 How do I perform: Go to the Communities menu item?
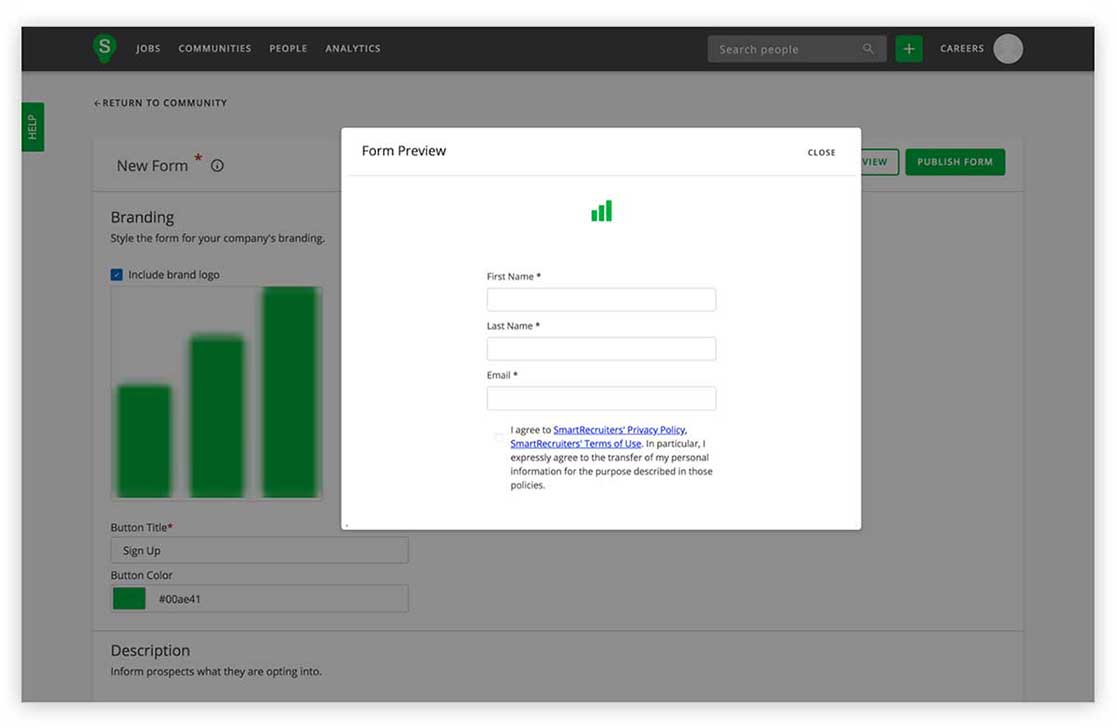coord(215,49)
